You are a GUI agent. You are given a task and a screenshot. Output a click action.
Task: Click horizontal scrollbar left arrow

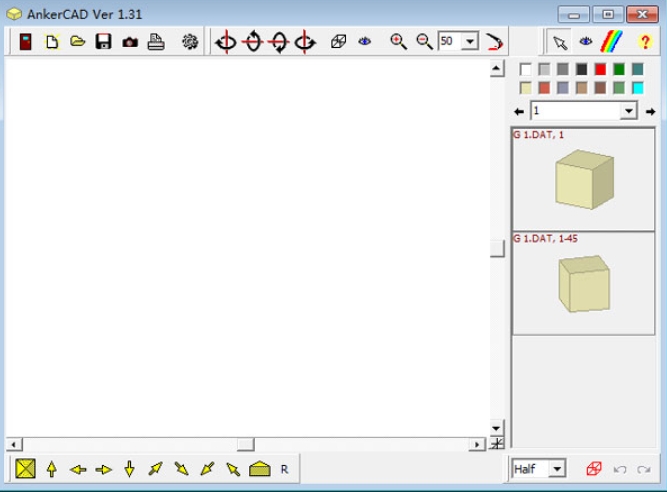(x=14, y=444)
